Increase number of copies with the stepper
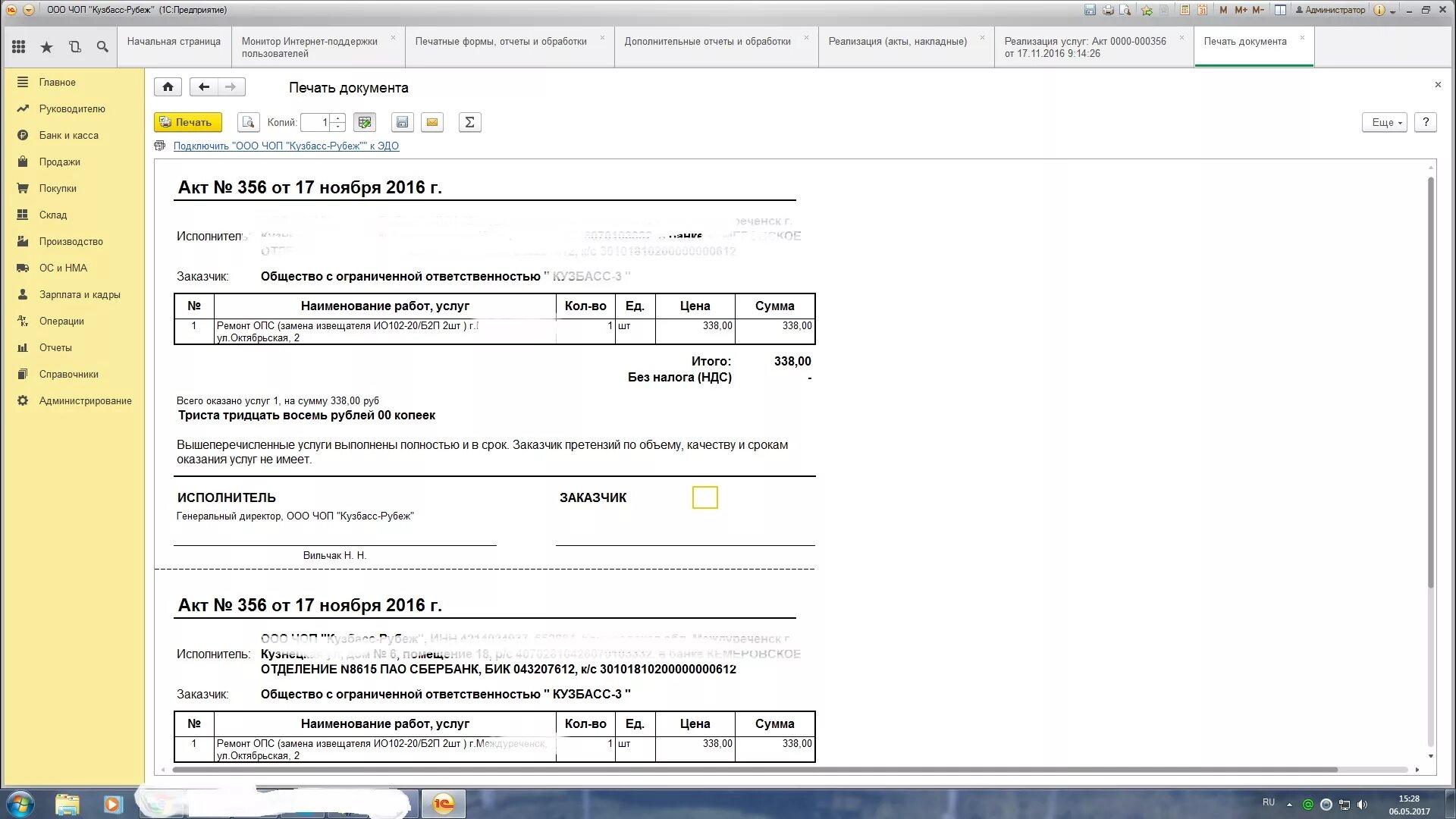1456x819 pixels. click(x=338, y=118)
